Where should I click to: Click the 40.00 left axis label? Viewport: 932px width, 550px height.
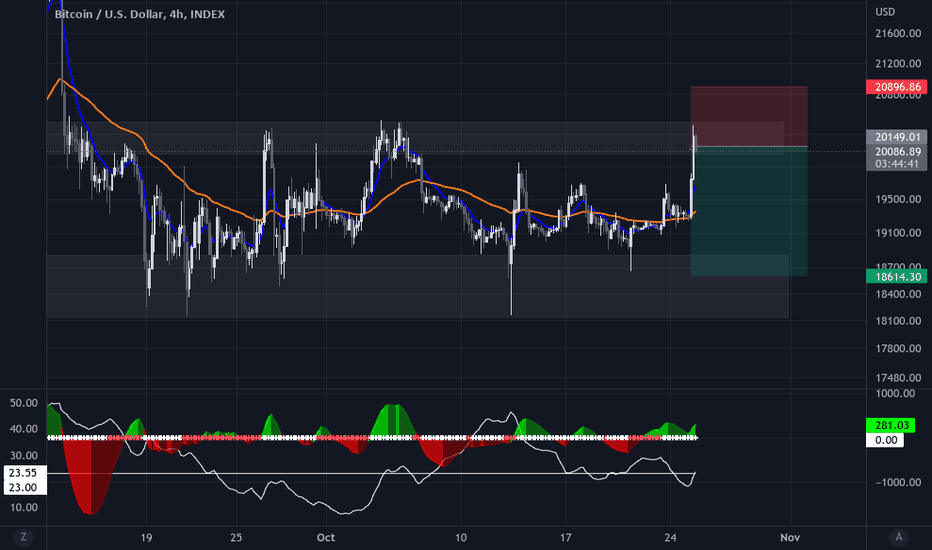24,429
